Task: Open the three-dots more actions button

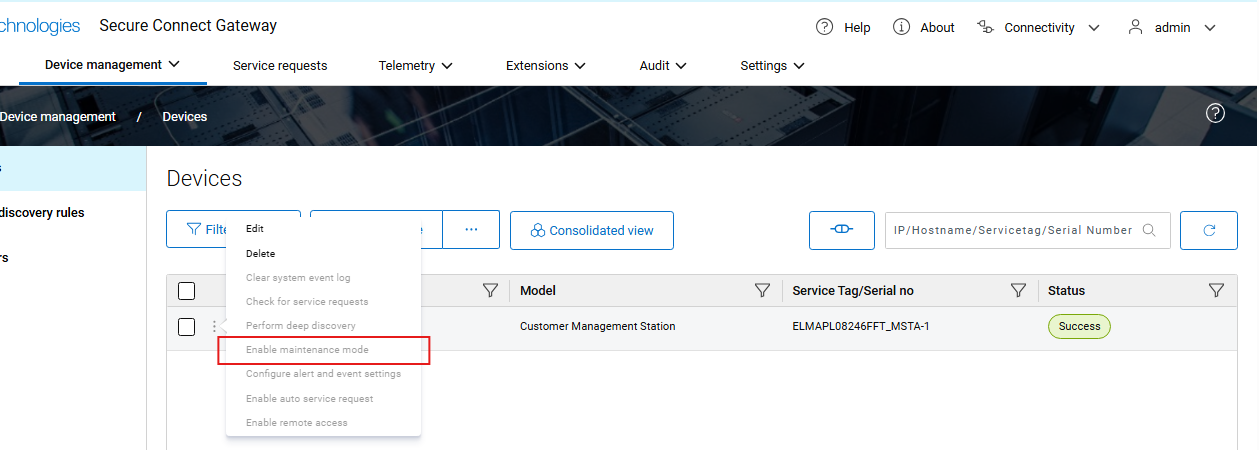Action: coord(471,230)
